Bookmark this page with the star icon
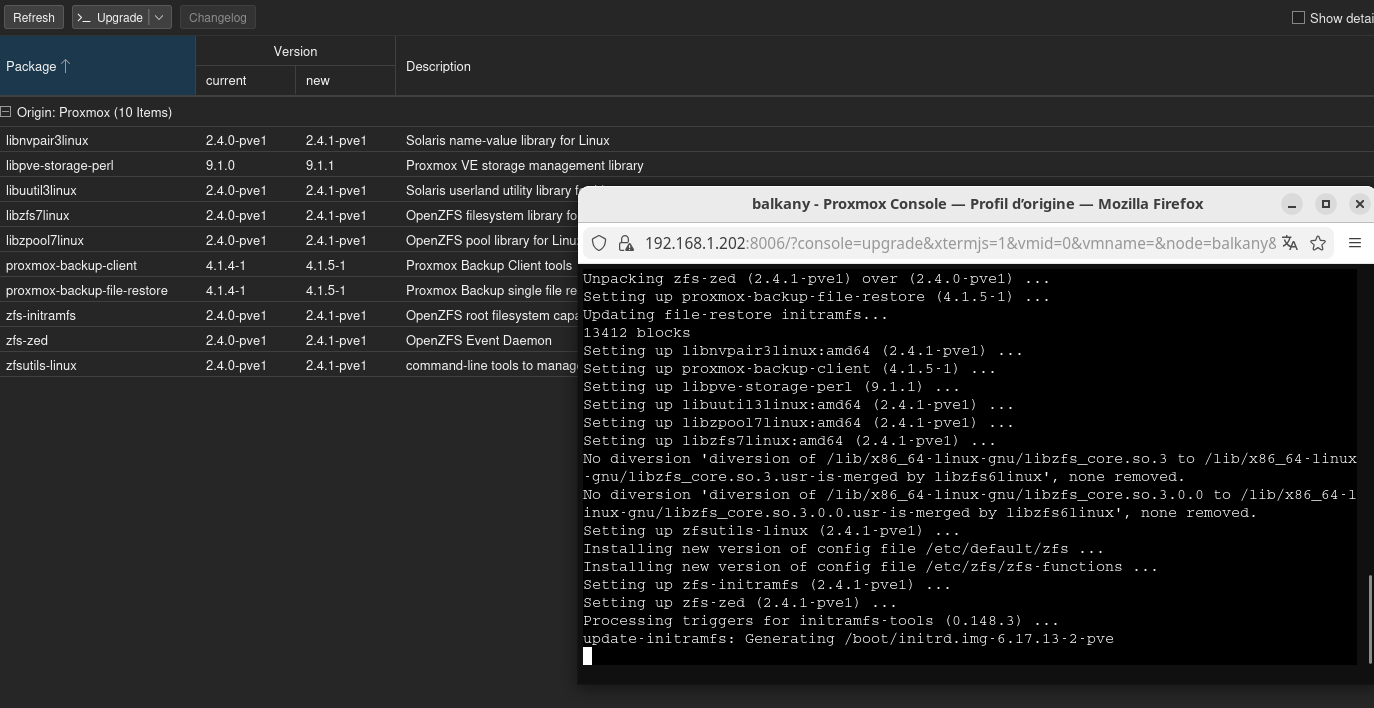1374x708 pixels. tap(1318, 243)
